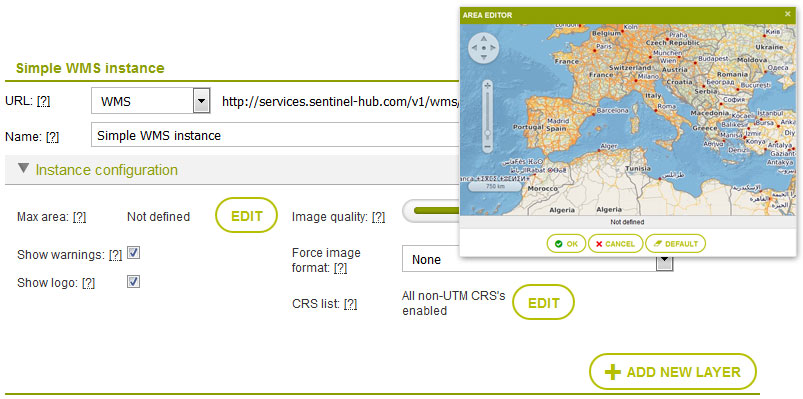Open help for Force image format
803x399 pixels.
click(x=341, y=267)
